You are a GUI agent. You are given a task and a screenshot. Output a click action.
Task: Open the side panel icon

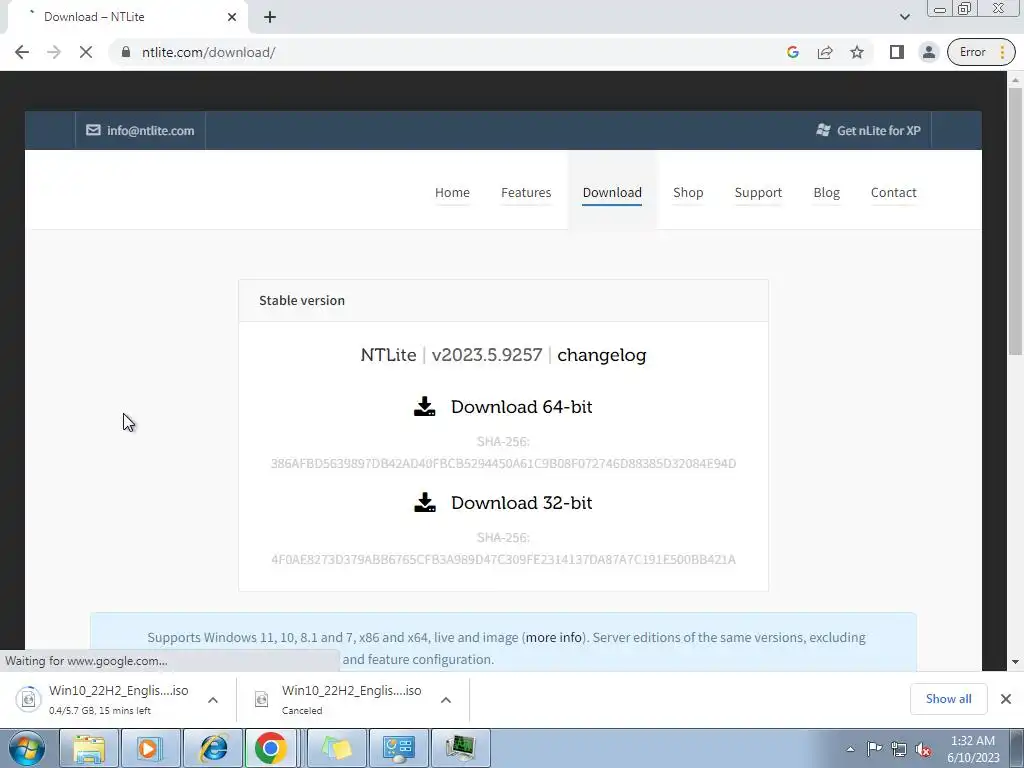(897, 52)
